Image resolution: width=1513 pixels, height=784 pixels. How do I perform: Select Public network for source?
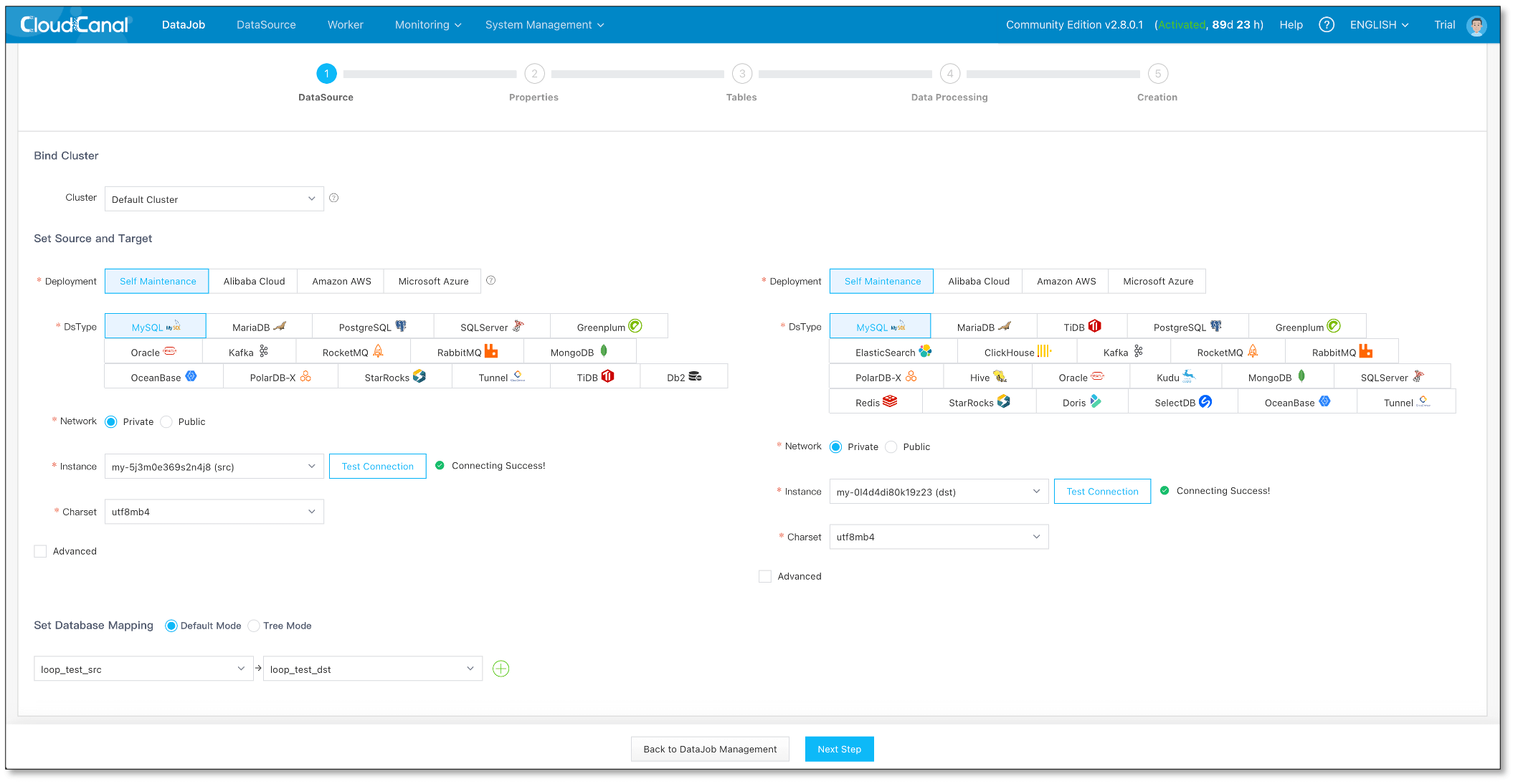pyautogui.click(x=167, y=422)
